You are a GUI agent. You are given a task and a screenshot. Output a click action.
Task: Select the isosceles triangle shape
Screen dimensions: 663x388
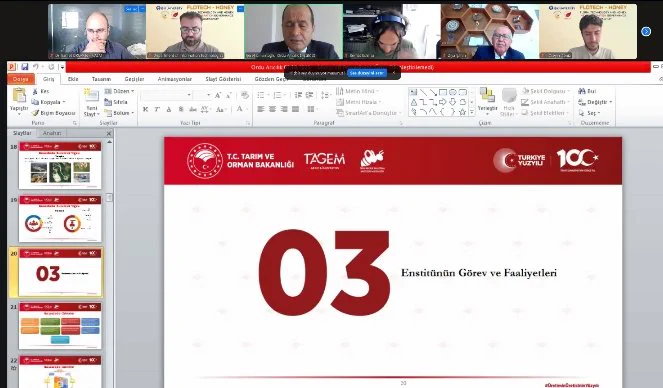tap(414, 102)
